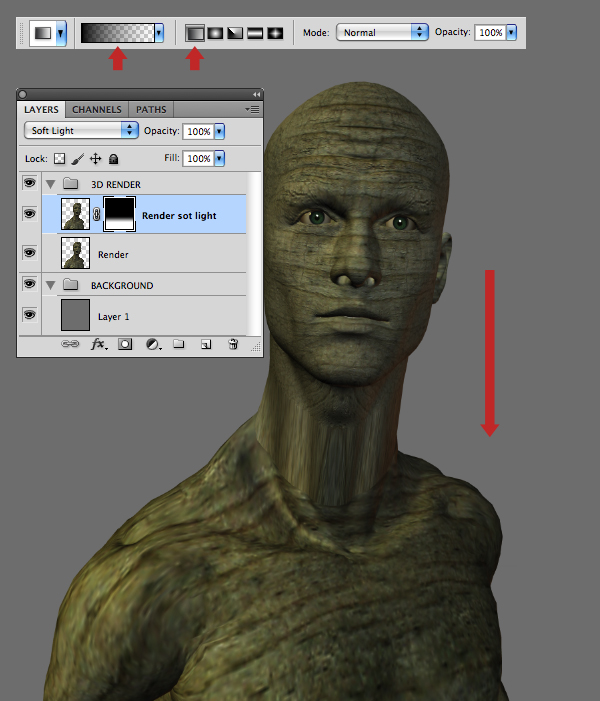Open the Gradient tool preset picker arrow
The image size is (600, 701).
coord(61,33)
